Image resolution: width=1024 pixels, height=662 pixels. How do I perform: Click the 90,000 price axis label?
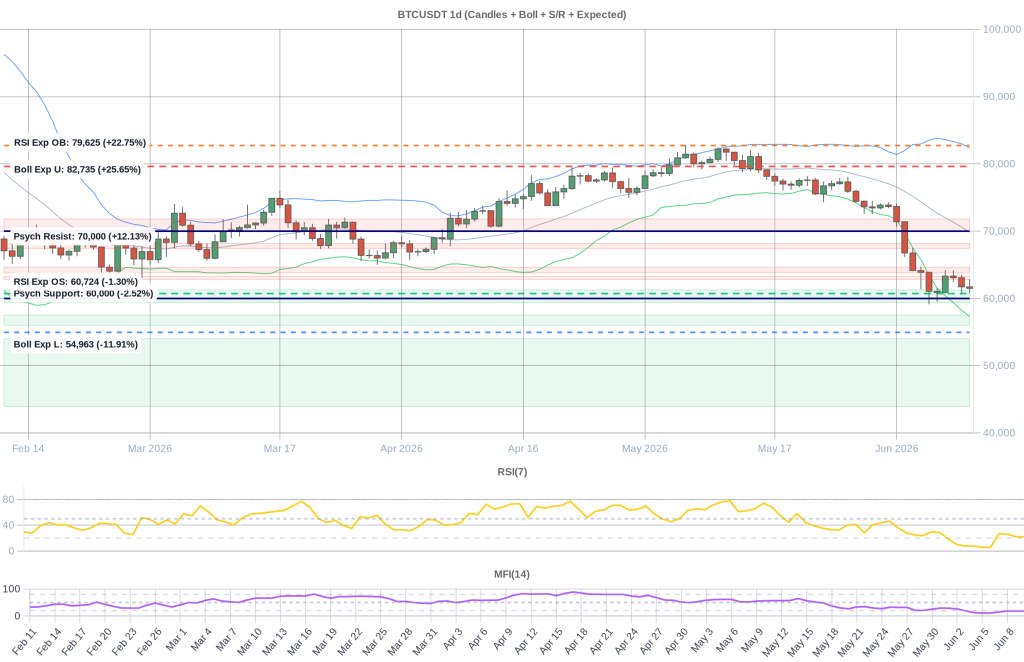[x=999, y=97]
